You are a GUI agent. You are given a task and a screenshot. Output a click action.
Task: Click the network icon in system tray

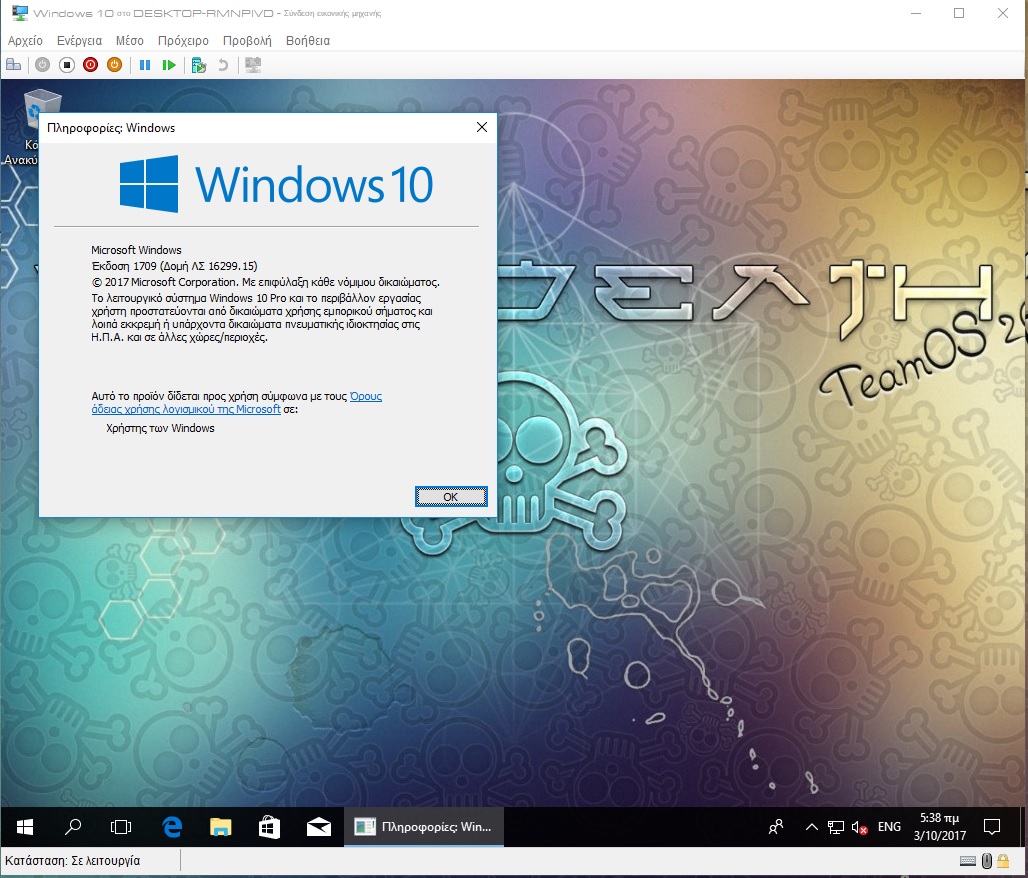click(836, 828)
